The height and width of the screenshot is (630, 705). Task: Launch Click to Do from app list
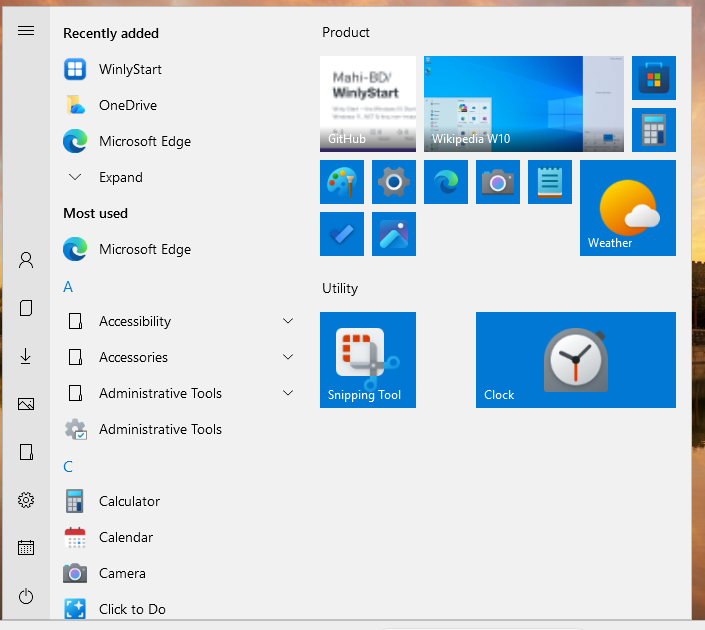click(x=180, y=609)
